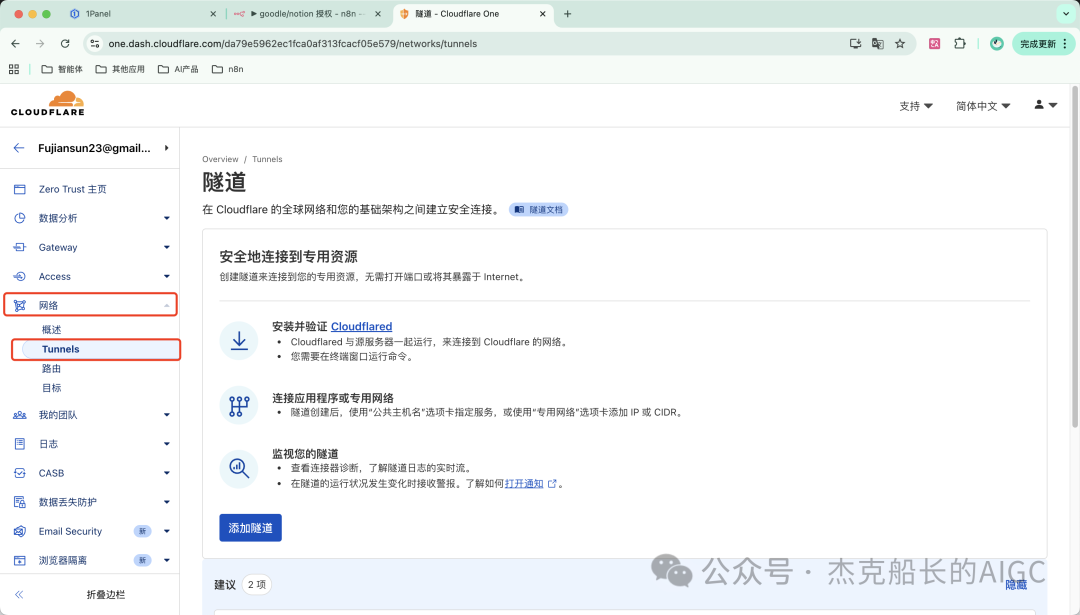Open the AI产品 bookmarks folder
1080x615 pixels.
pyautogui.click(x=178, y=69)
